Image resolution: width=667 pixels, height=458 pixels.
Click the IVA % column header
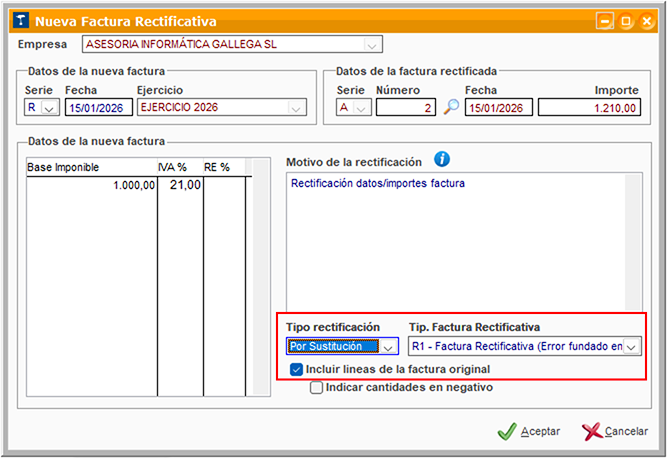click(x=180, y=168)
